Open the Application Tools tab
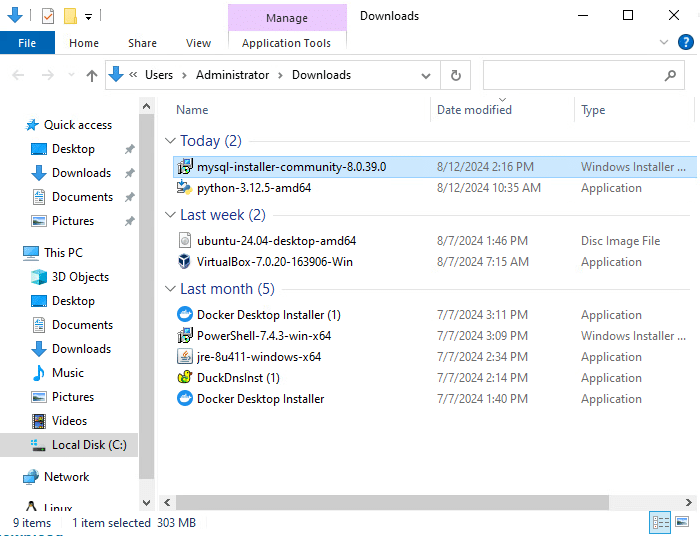 tap(287, 43)
